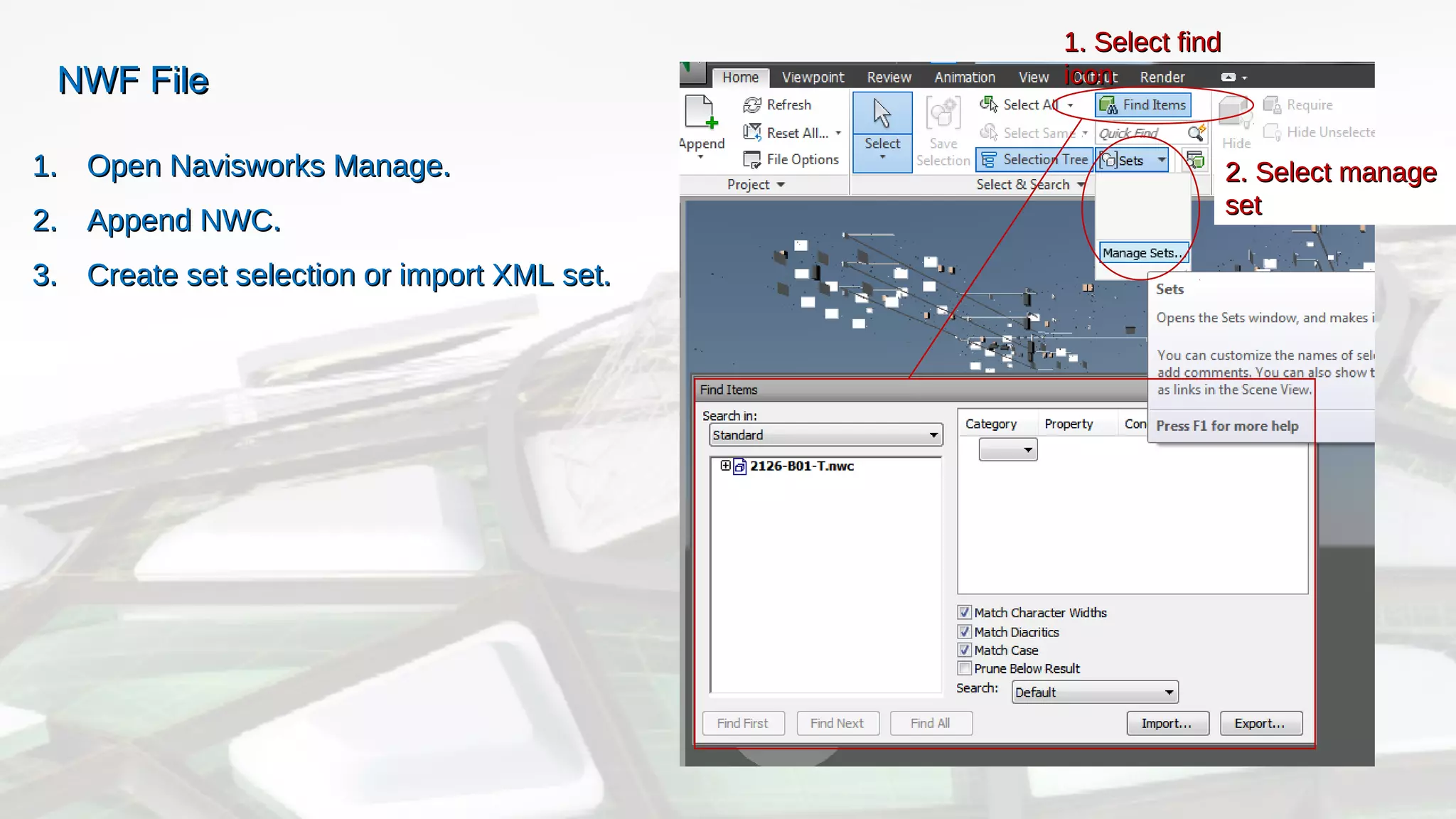Toggle the Match Diacritics checkbox
The height and width of the screenshot is (819, 1456).
pos(964,631)
